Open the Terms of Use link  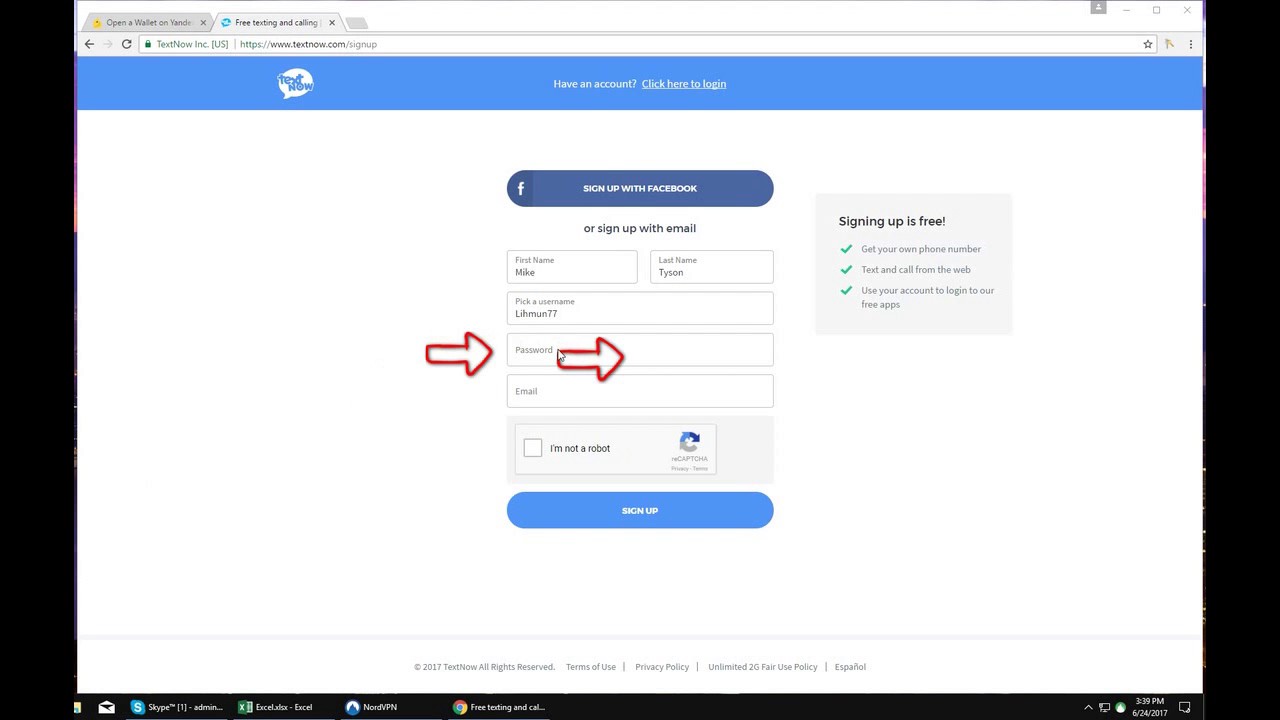[591, 667]
